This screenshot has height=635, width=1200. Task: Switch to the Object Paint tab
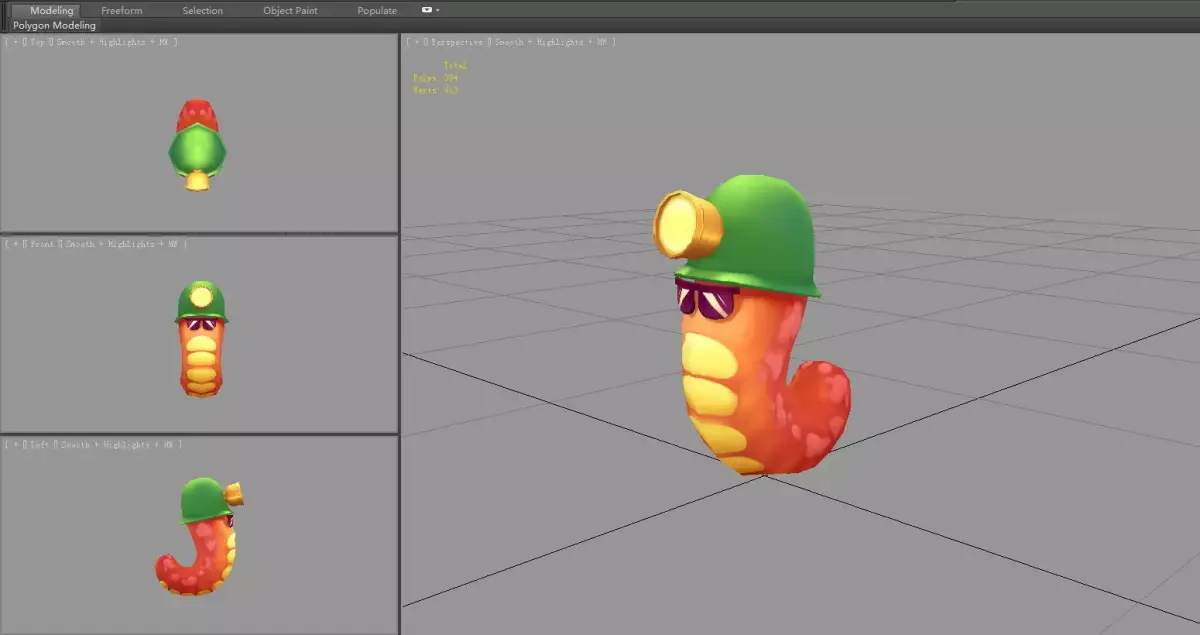pos(290,11)
